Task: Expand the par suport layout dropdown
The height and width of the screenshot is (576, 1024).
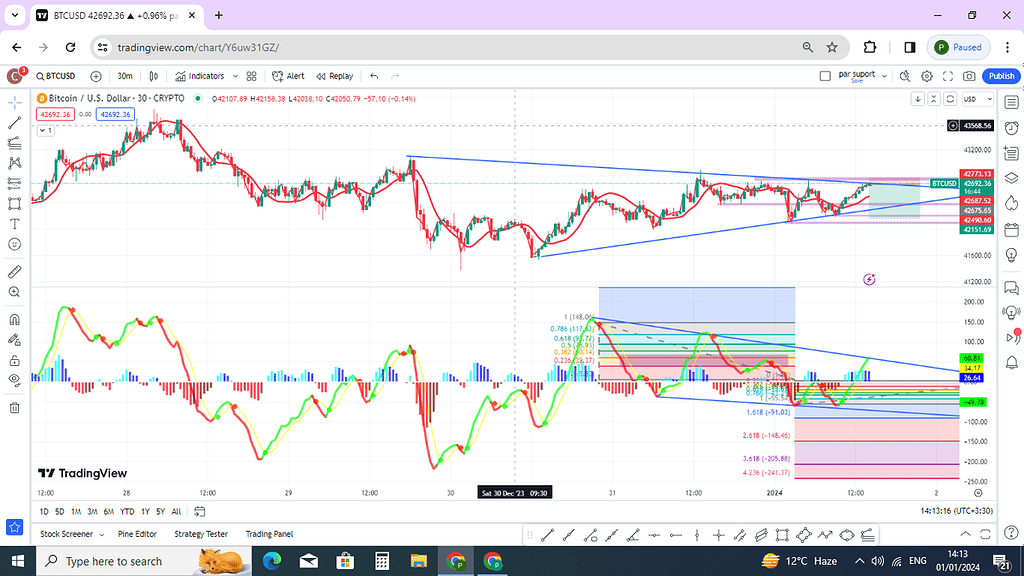Action: click(885, 76)
